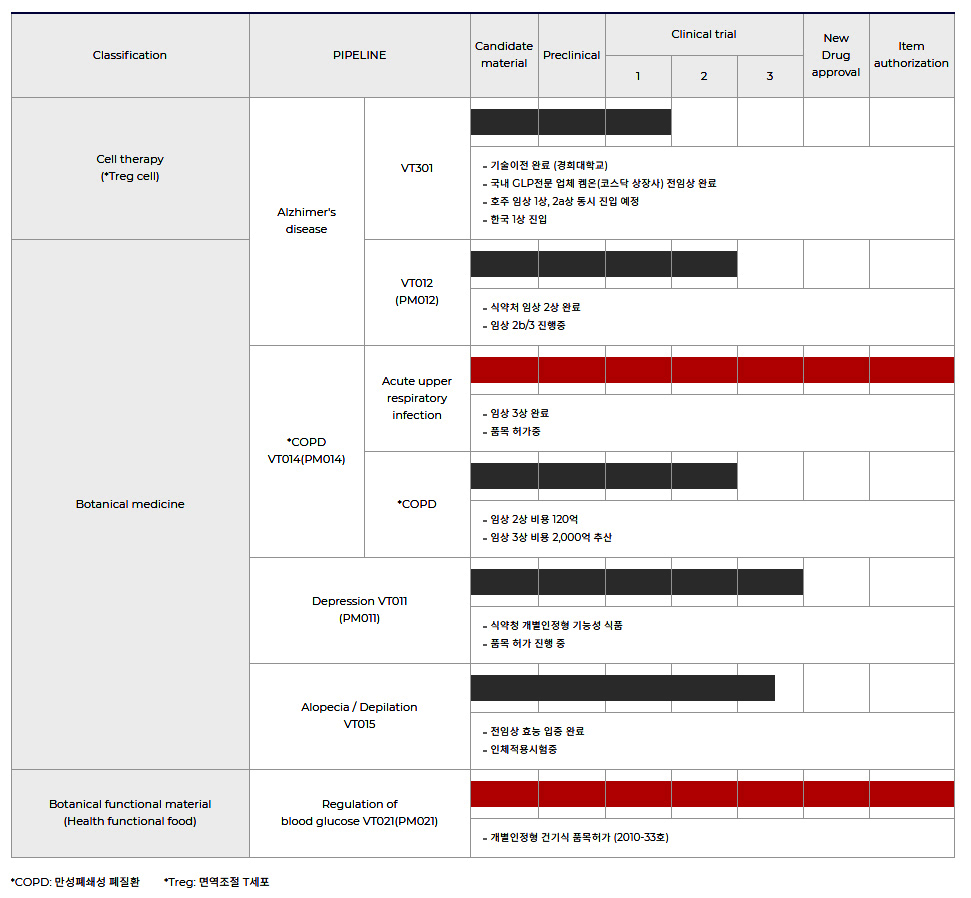This screenshot has height=898, width=971.
Task: Select the Botanical functional material cell
Action: click(x=130, y=812)
